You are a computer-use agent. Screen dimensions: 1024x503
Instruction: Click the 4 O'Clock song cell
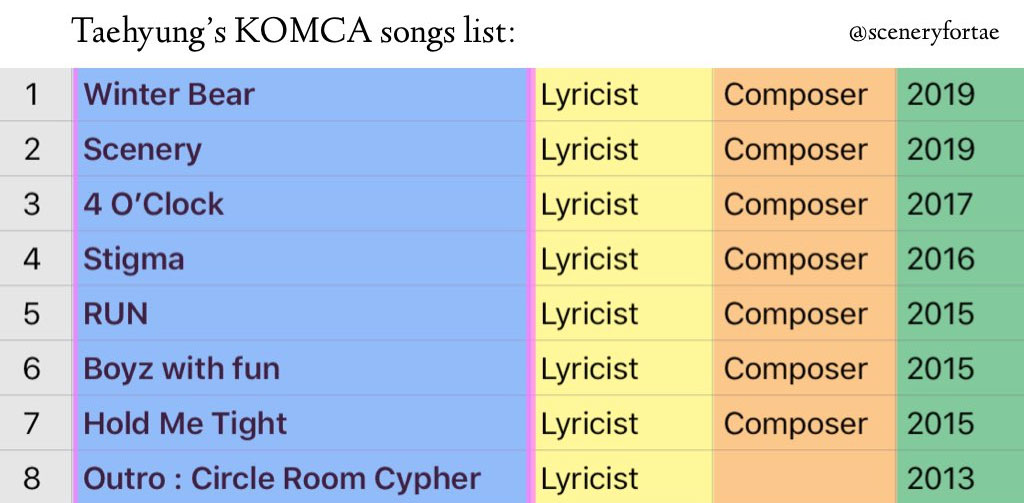point(300,204)
